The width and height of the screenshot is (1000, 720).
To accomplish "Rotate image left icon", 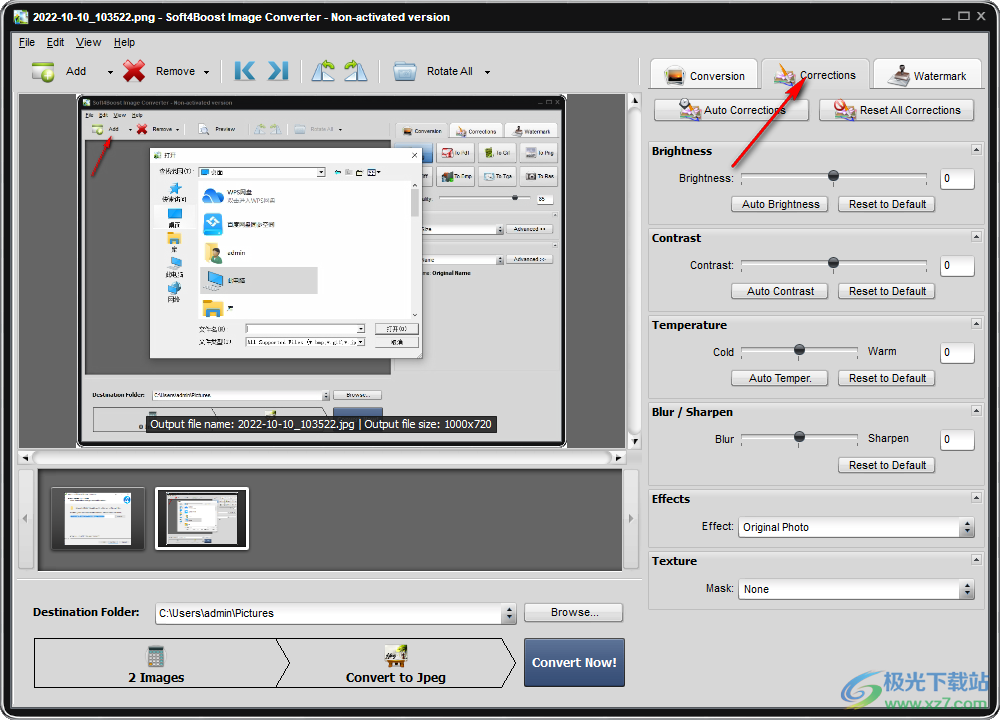I will (323, 71).
